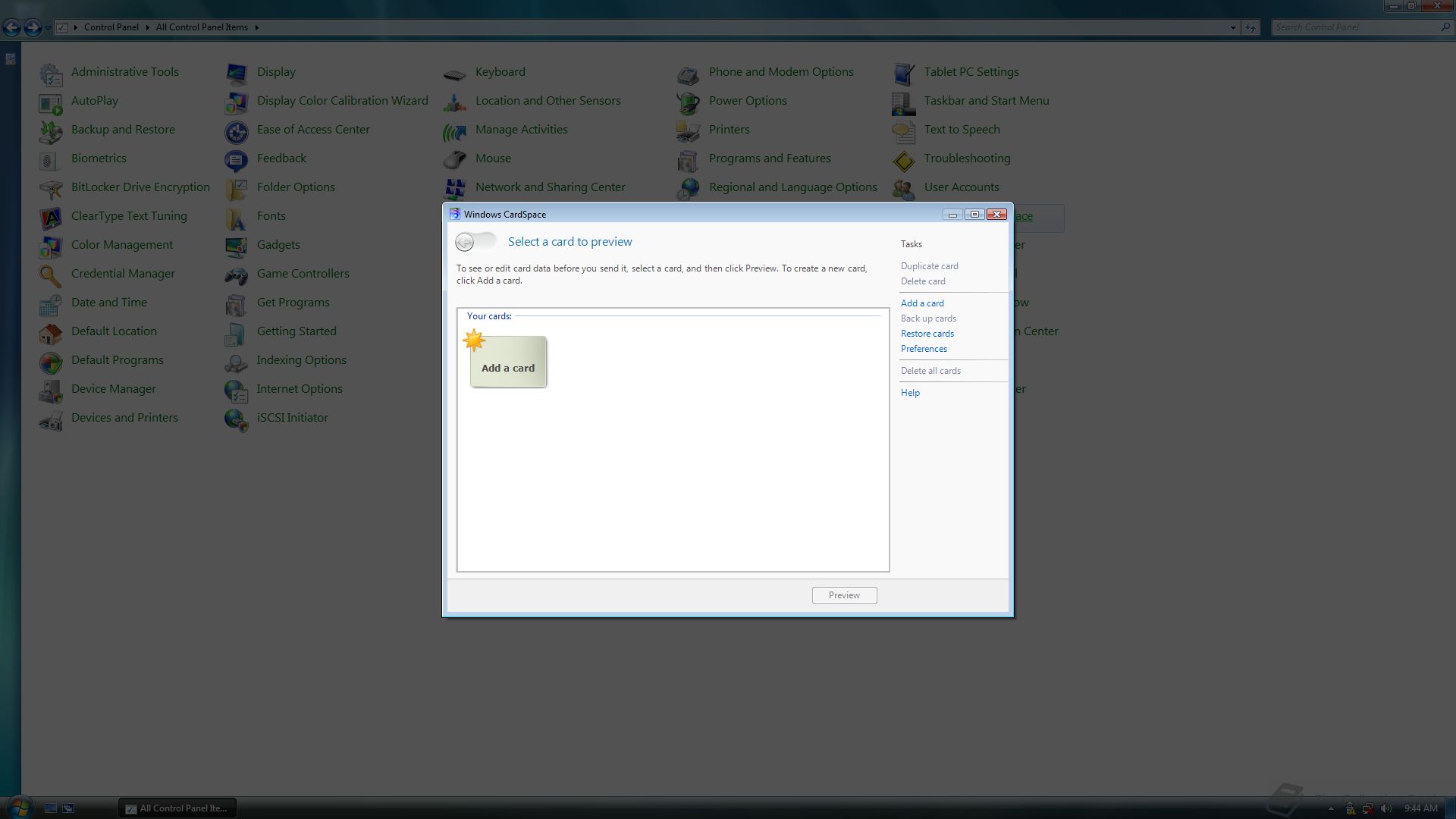The image size is (1456, 819).
Task: Open Ease of Access Center icon
Action: [237, 131]
